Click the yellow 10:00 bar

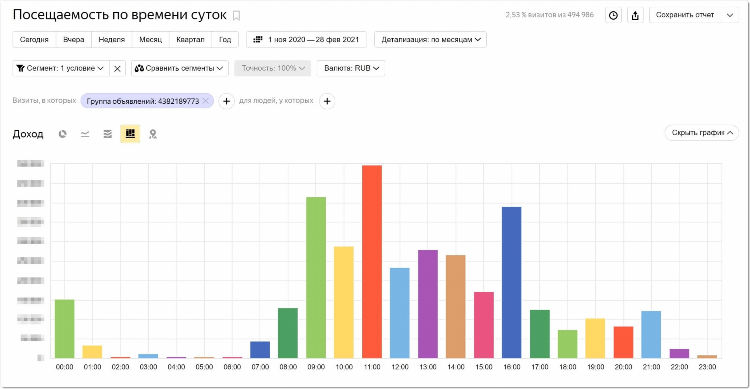pos(344,302)
